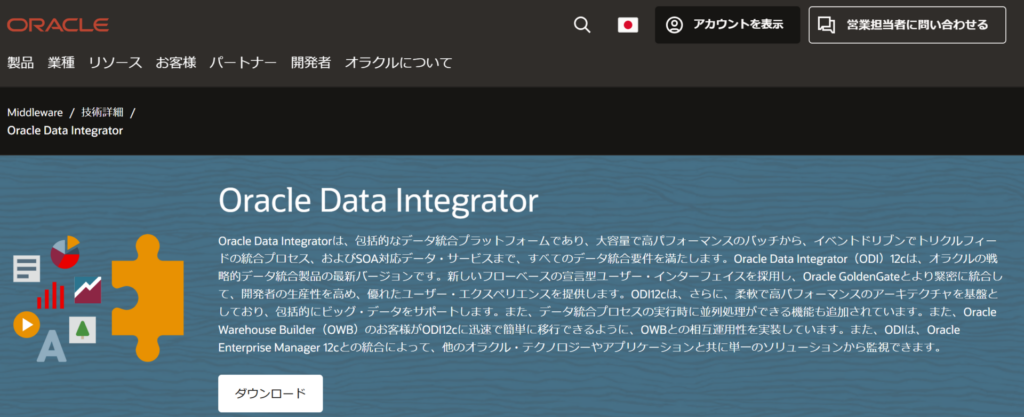Open the オラクルについて menu
Image resolution: width=1024 pixels, height=417 pixels.
(x=398, y=63)
